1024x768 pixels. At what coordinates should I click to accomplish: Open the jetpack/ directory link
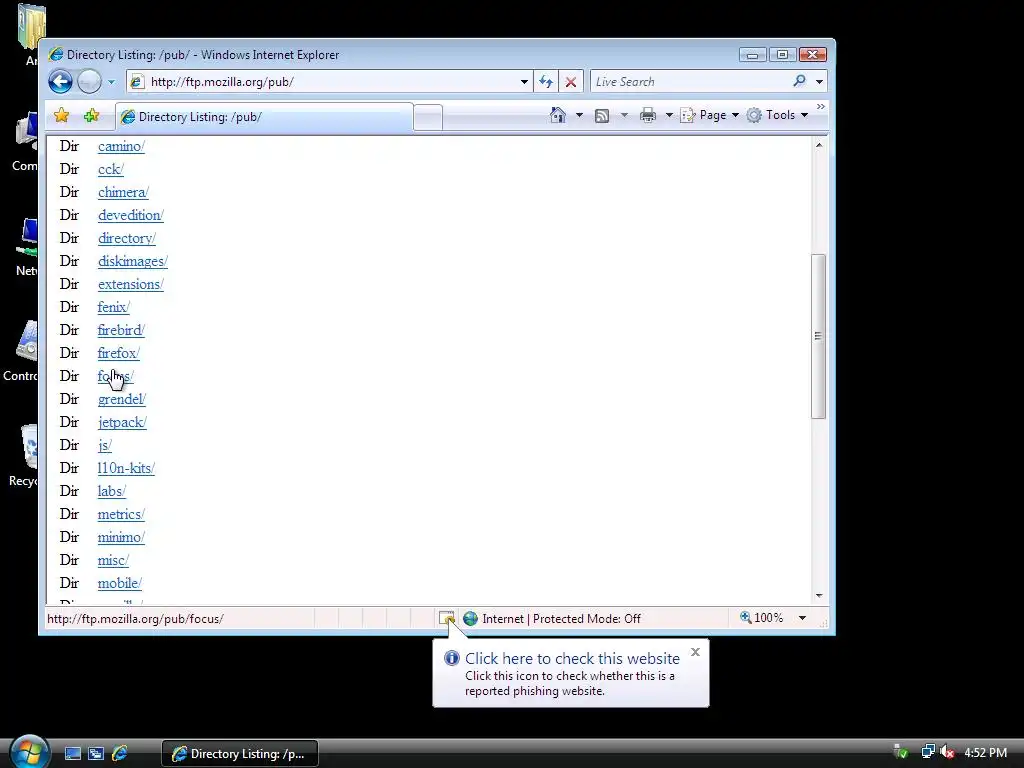(x=122, y=423)
